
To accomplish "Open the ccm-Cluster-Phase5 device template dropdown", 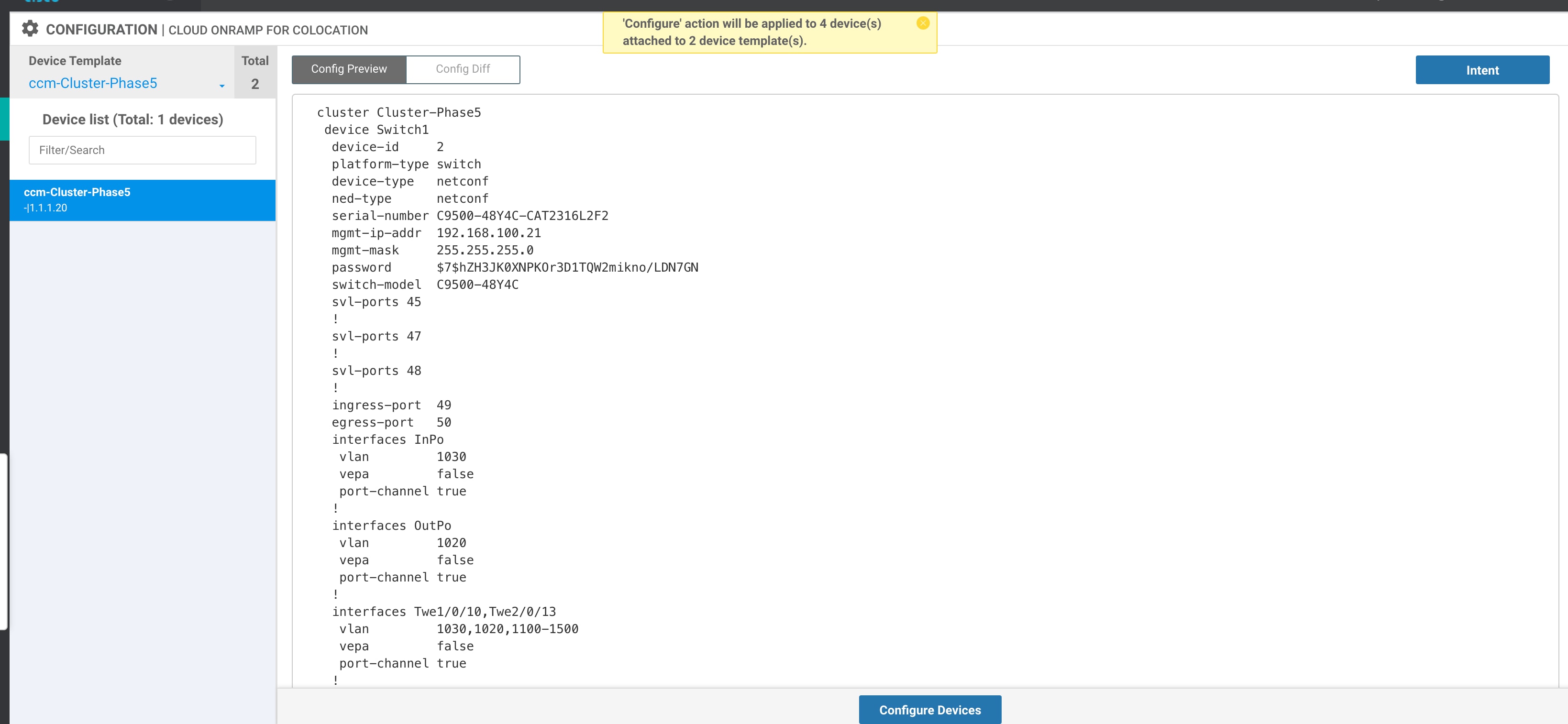I will click(127, 83).
